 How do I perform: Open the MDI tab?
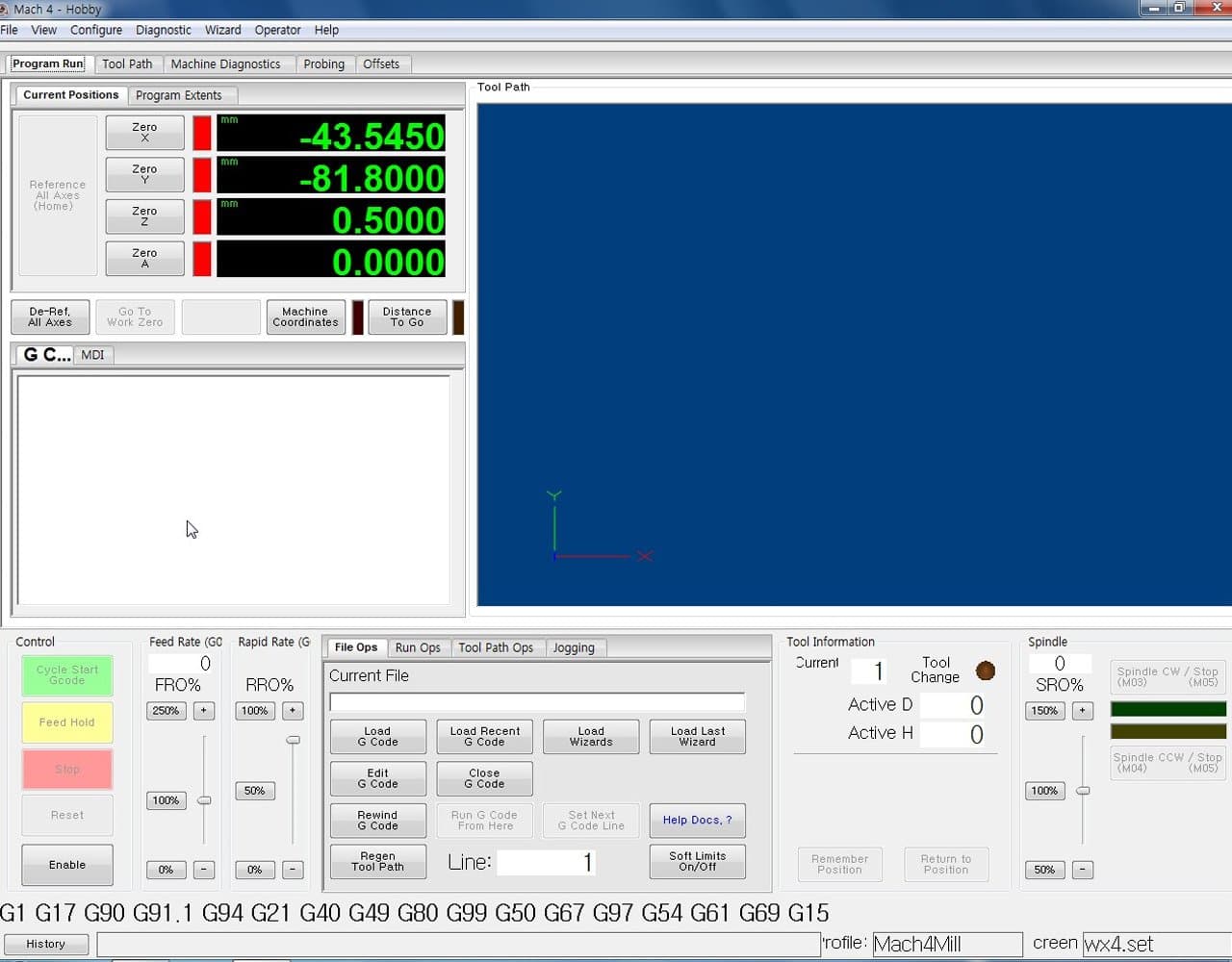[93, 355]
